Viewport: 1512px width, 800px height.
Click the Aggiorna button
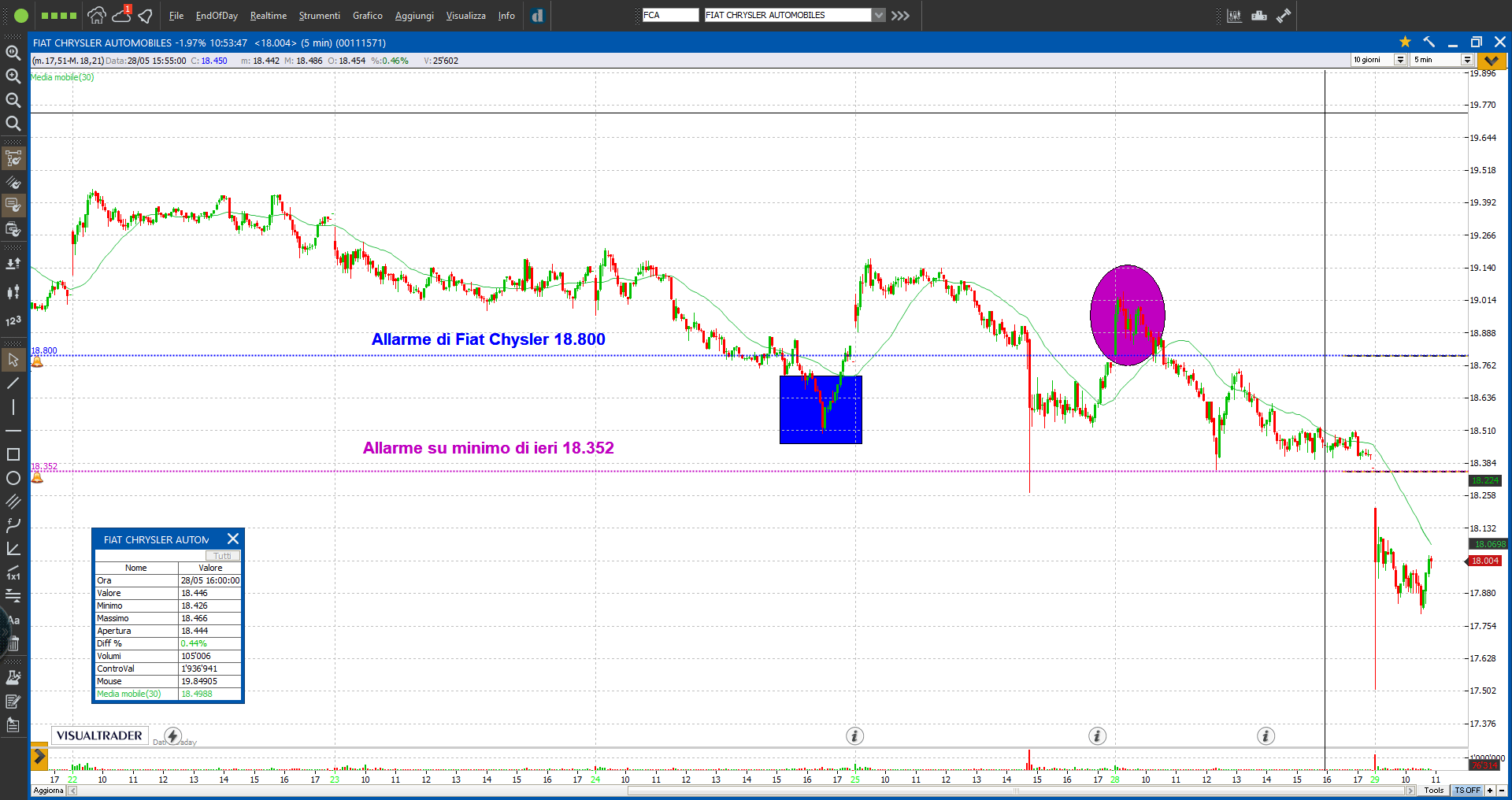coord(48,791)
